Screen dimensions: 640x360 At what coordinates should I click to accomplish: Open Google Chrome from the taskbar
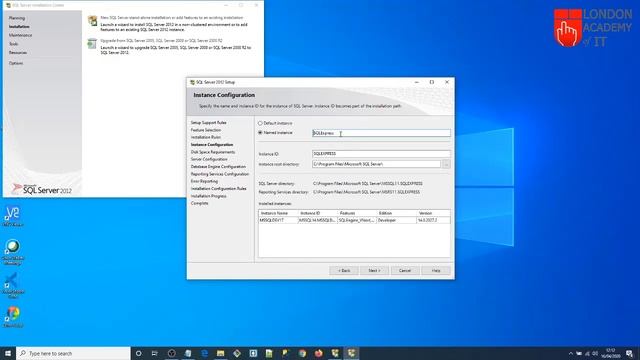pos(302,353)
